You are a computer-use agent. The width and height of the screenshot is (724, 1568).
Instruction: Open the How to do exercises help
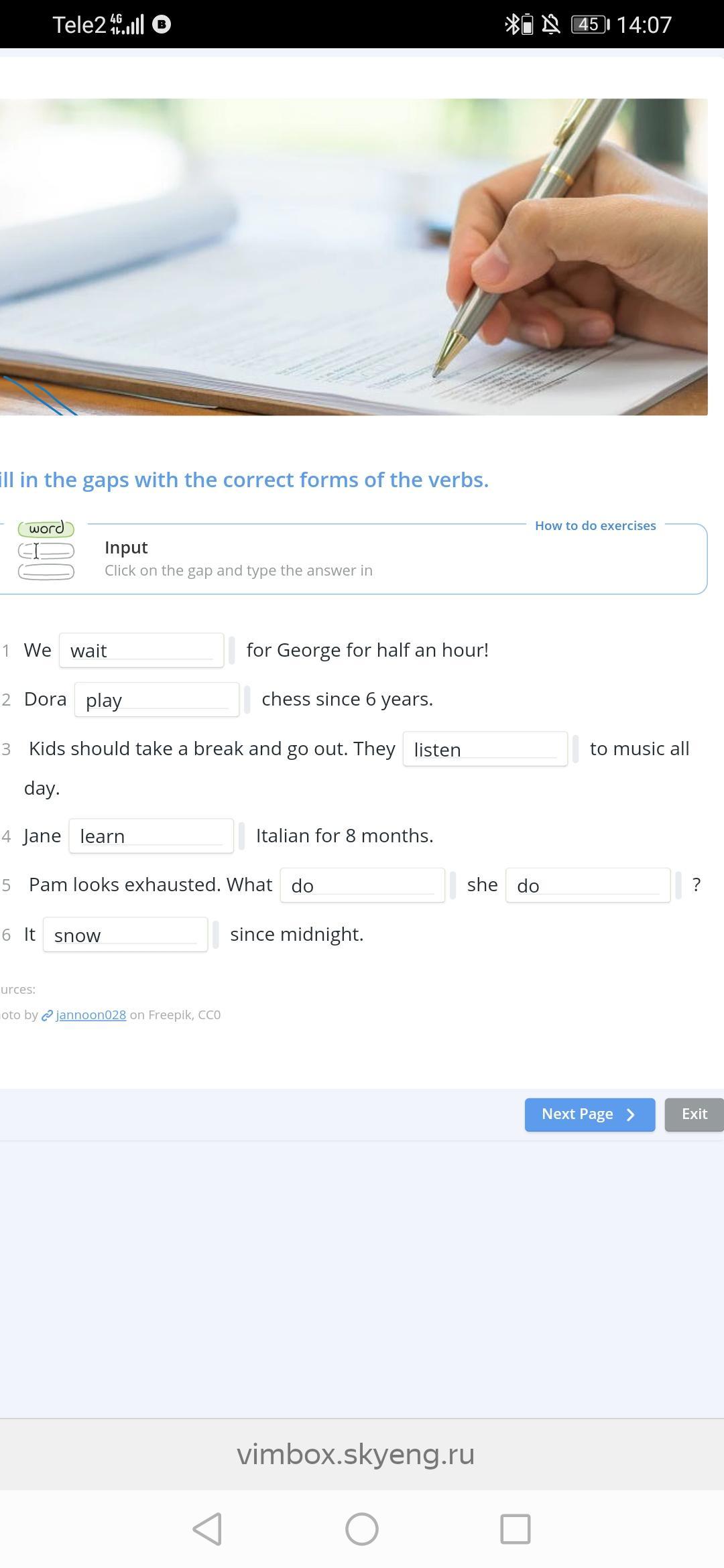click(x=595, y=525)
